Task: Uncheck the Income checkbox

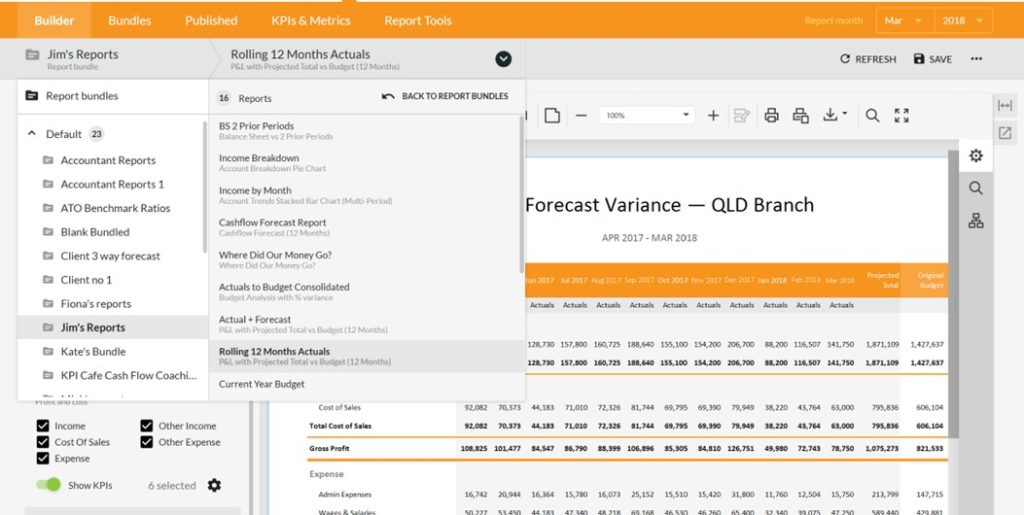Action: click(x=43, y=426)
